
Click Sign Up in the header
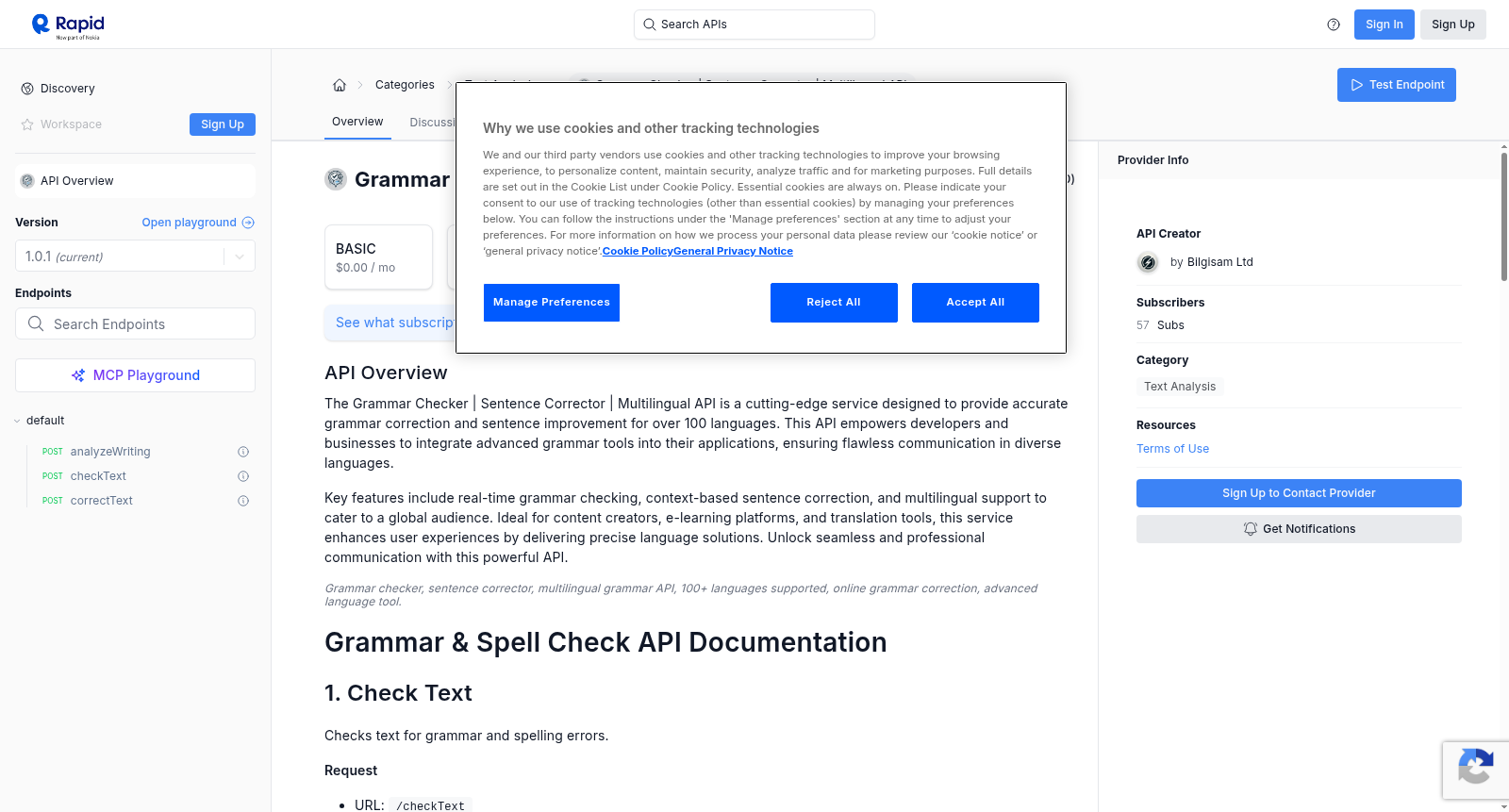coord(1453,25)
